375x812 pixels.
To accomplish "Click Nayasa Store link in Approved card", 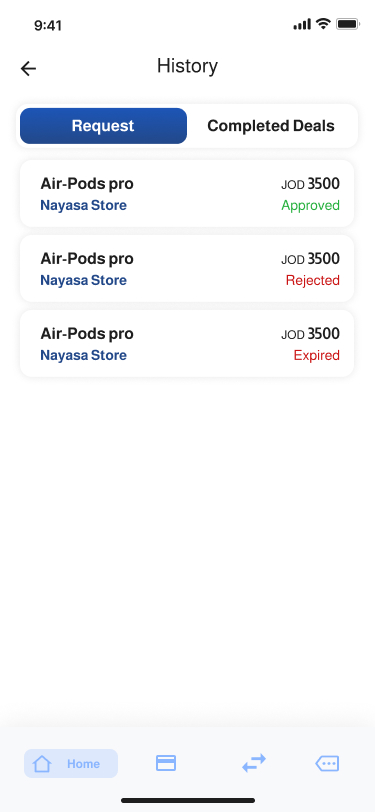I will coord(83,206).
